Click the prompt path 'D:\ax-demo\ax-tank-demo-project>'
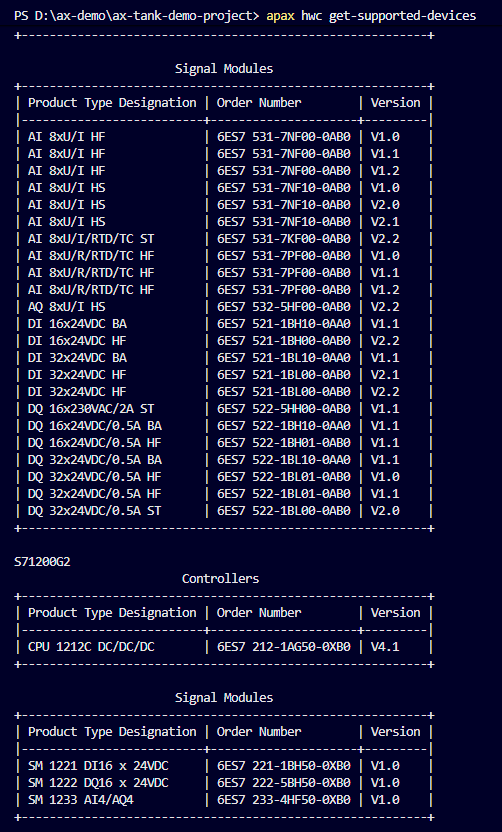 [x=147, y=16]
